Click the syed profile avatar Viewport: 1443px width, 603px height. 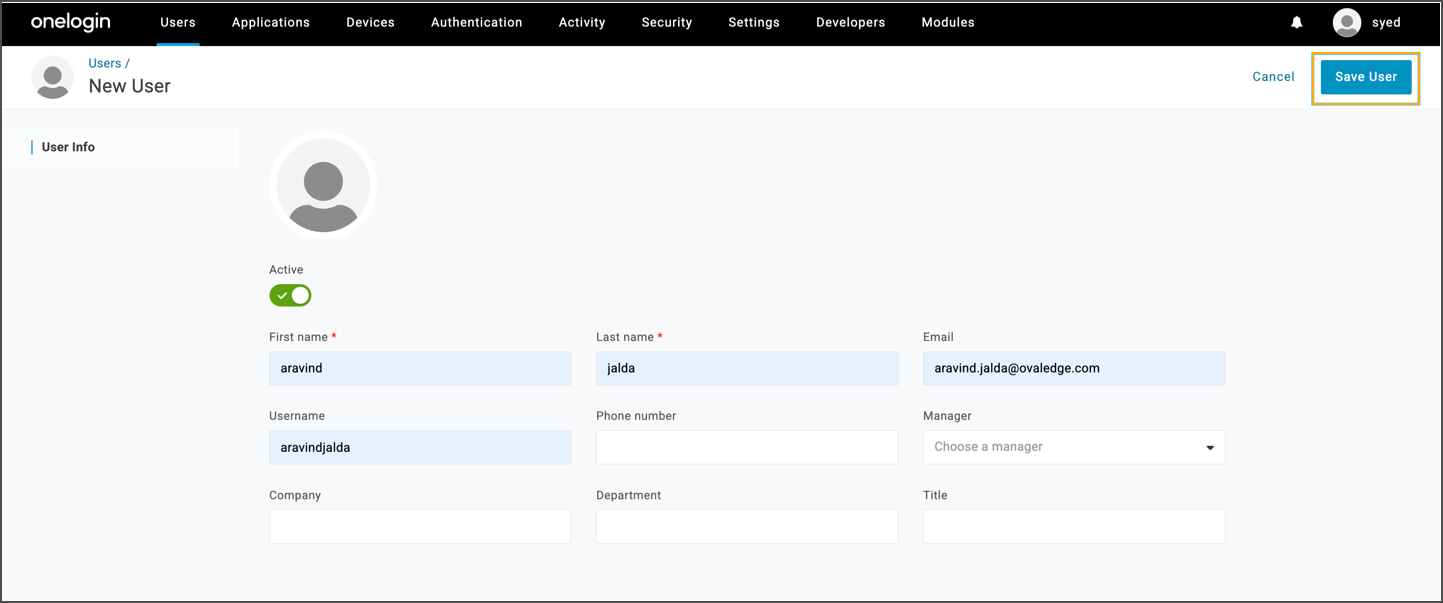pyautogui.click(x=1346, y=22)
